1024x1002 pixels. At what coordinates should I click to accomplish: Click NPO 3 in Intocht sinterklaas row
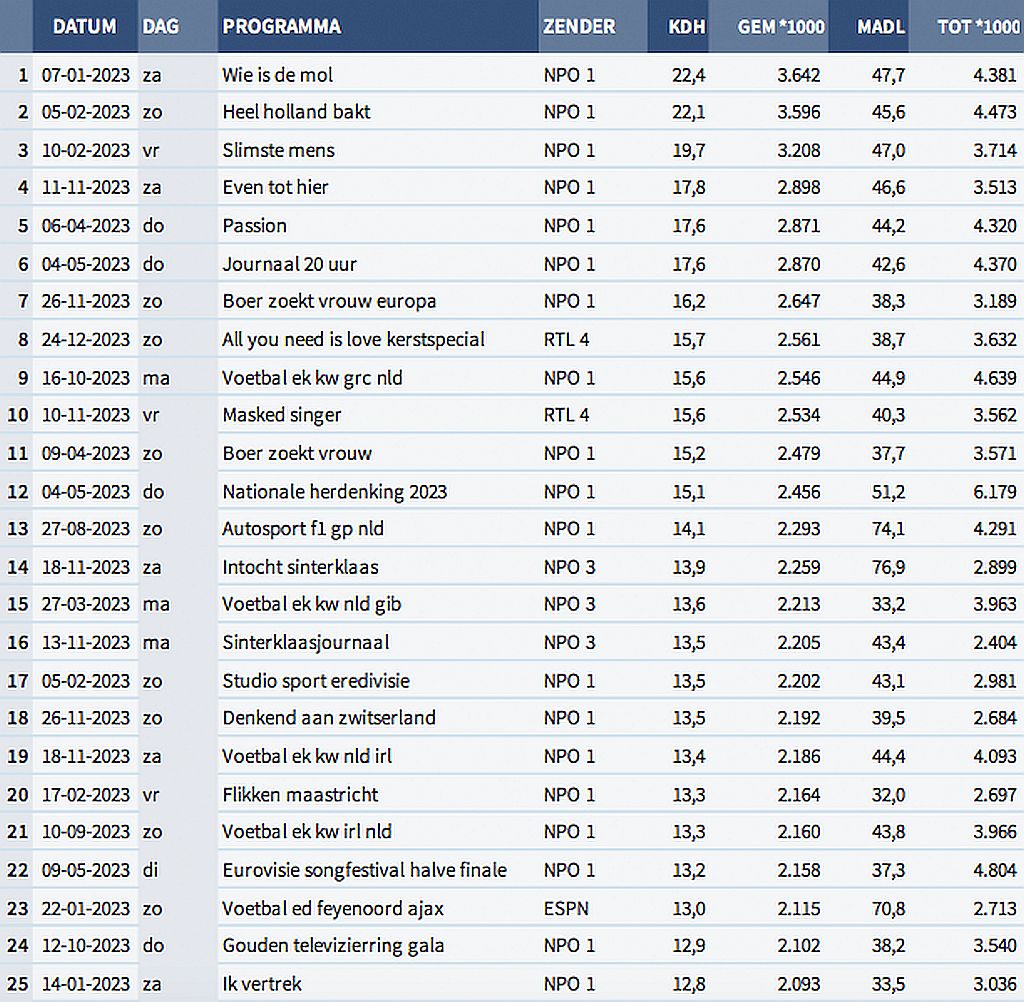[569, 567]
